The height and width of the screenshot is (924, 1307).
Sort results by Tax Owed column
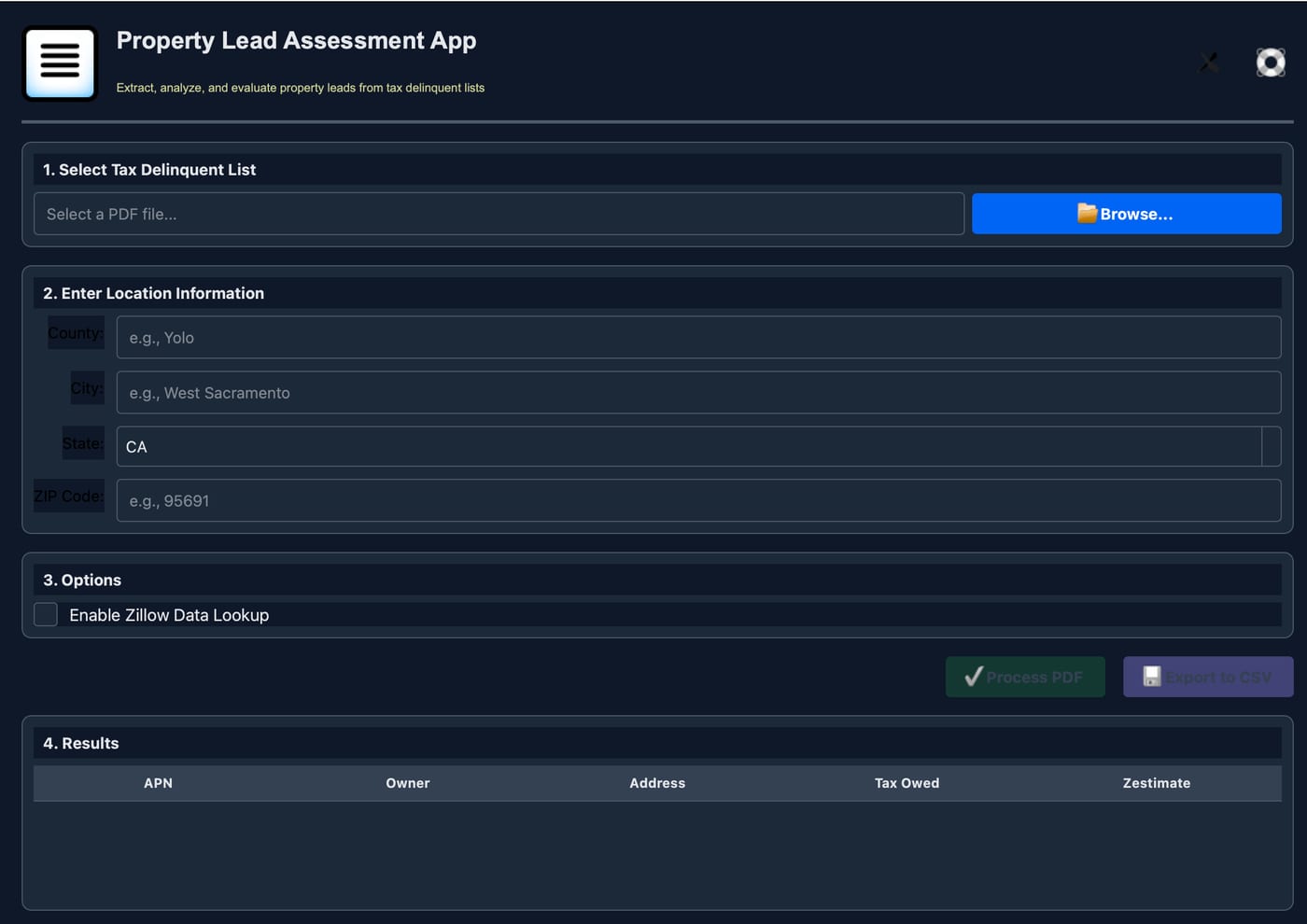[906, 783]
